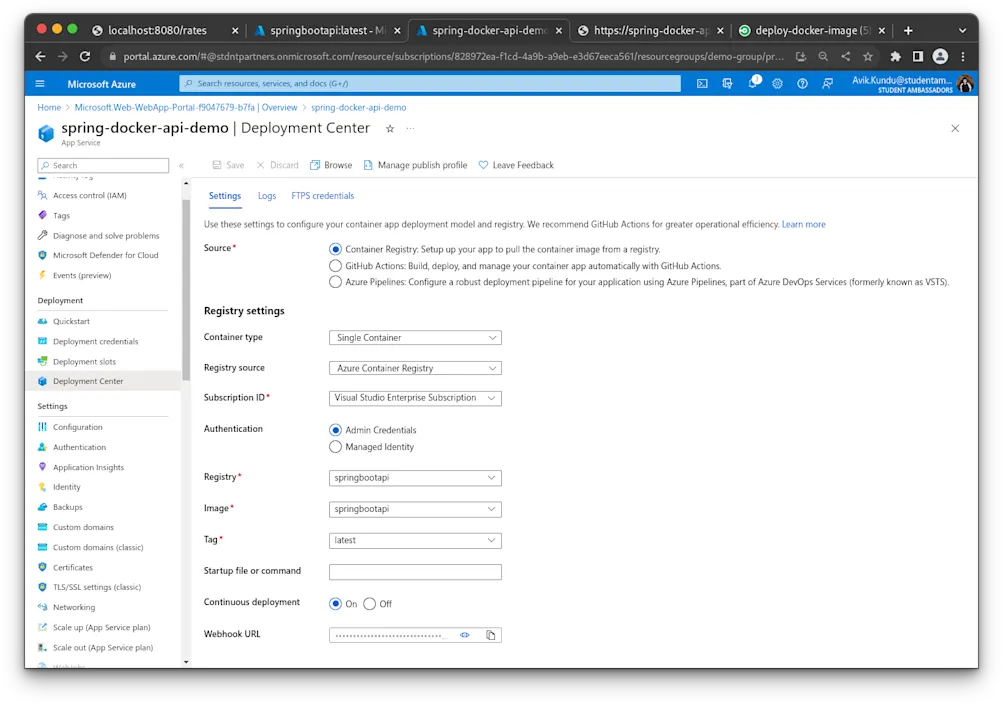Click Browse in the toolbar

coord(330,164)
